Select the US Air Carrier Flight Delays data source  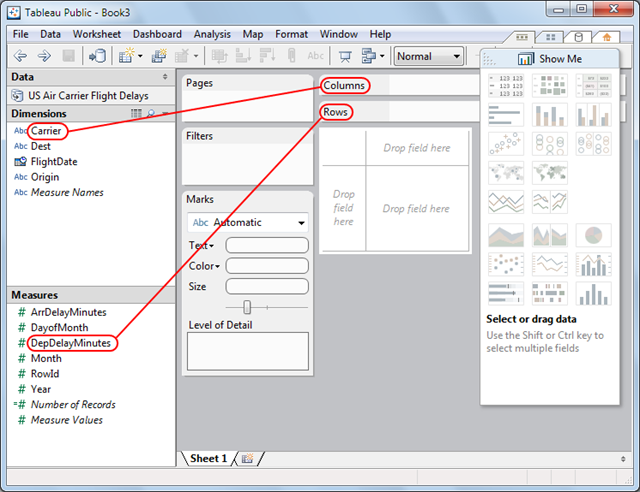[88, 96]
